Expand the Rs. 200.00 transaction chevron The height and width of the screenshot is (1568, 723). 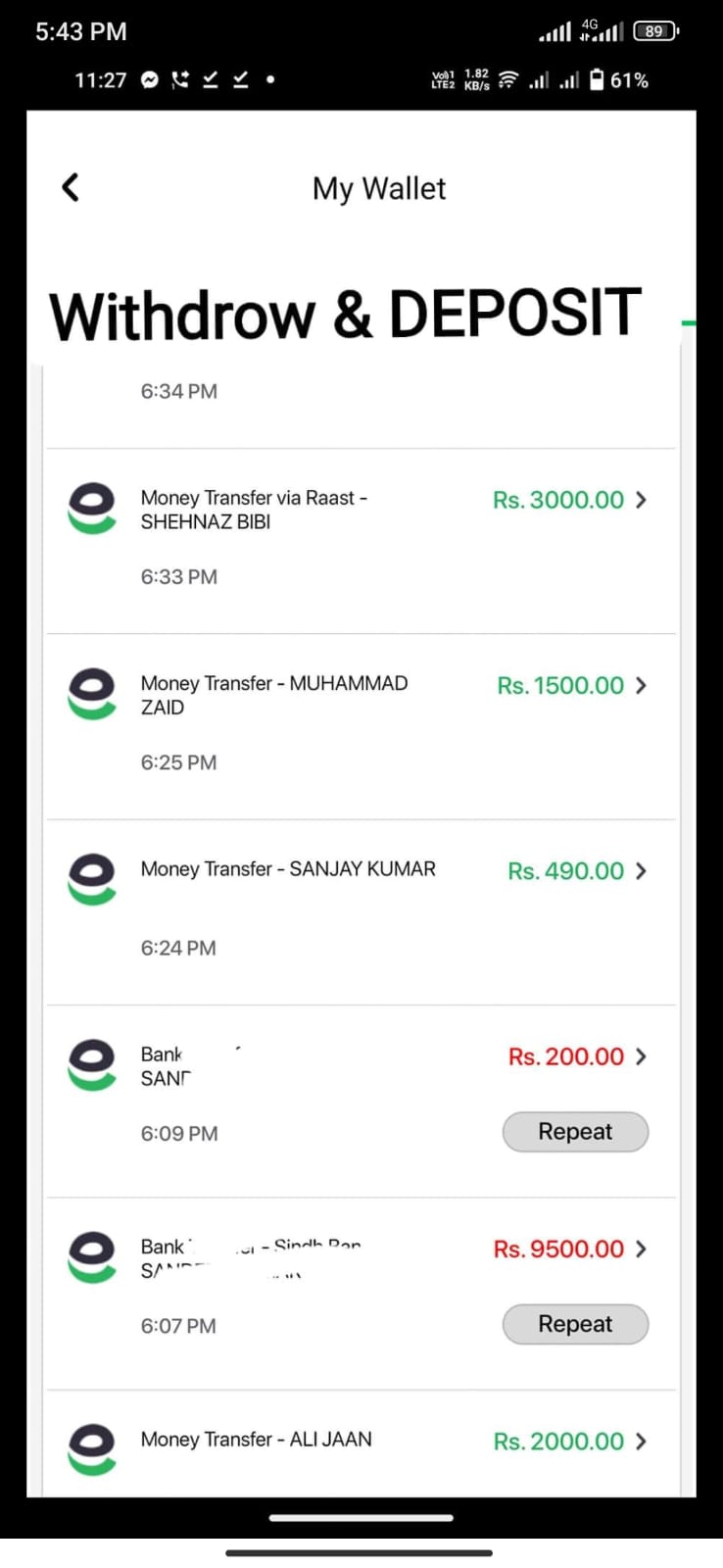tap(641, 1056)
